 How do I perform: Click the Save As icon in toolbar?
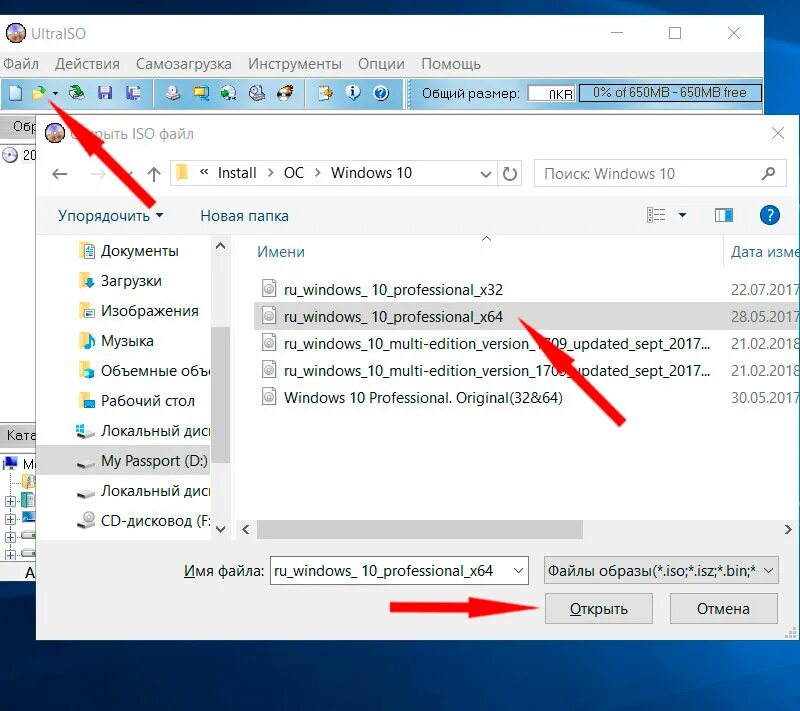tap(133, 93)
